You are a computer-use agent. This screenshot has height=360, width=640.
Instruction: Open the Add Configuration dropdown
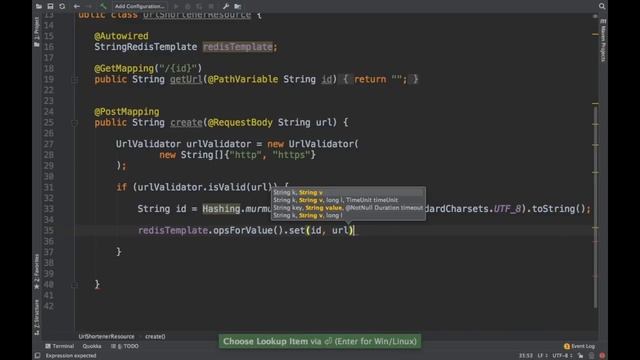pyautogui.click(x=139, y=6)
